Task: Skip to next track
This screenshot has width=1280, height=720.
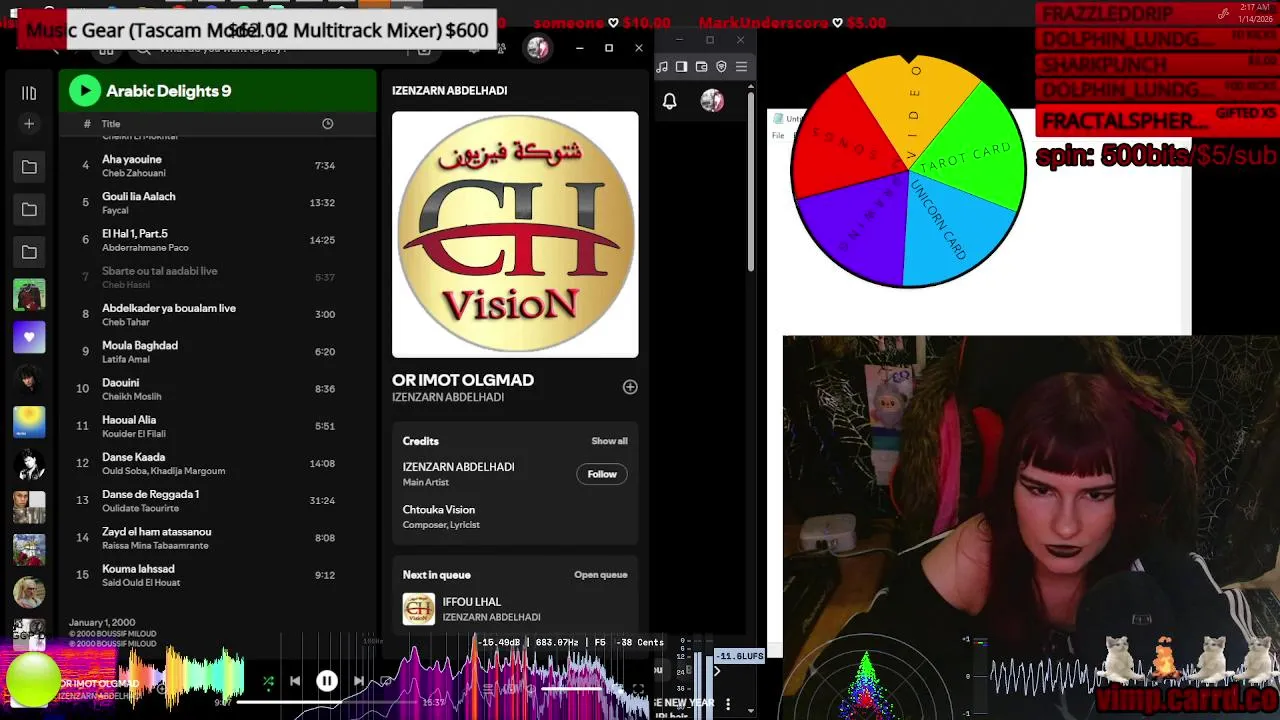Action: pos(359,681)
